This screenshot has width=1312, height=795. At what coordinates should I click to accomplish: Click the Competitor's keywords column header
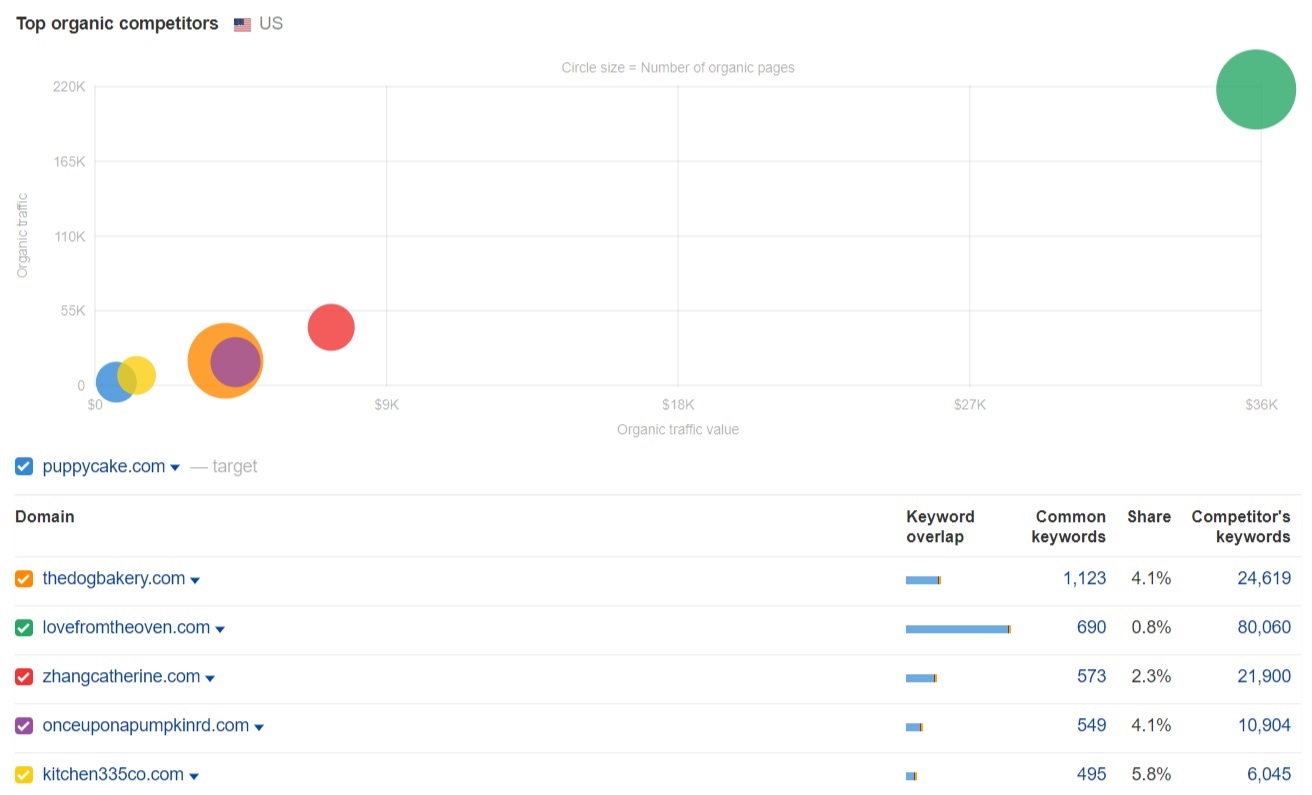click(x=1240, y=526)
